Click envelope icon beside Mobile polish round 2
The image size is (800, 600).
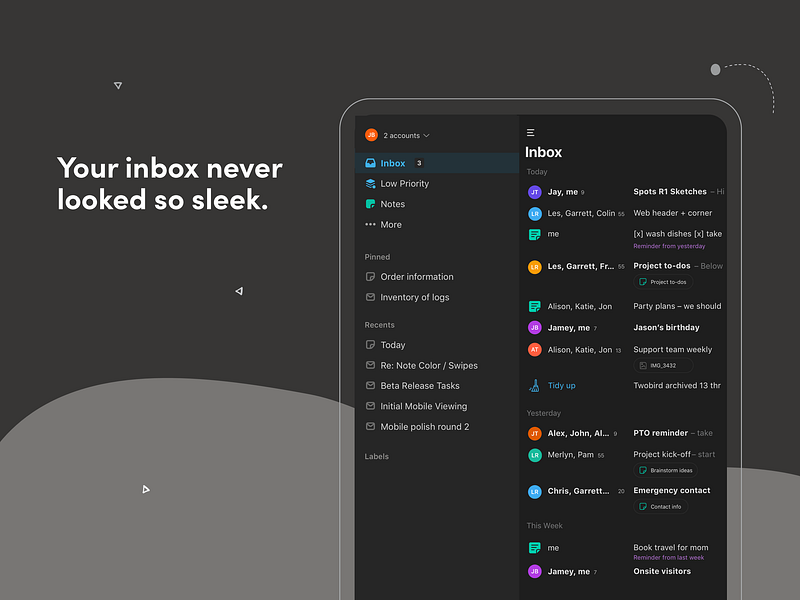(x=370, y=427)
